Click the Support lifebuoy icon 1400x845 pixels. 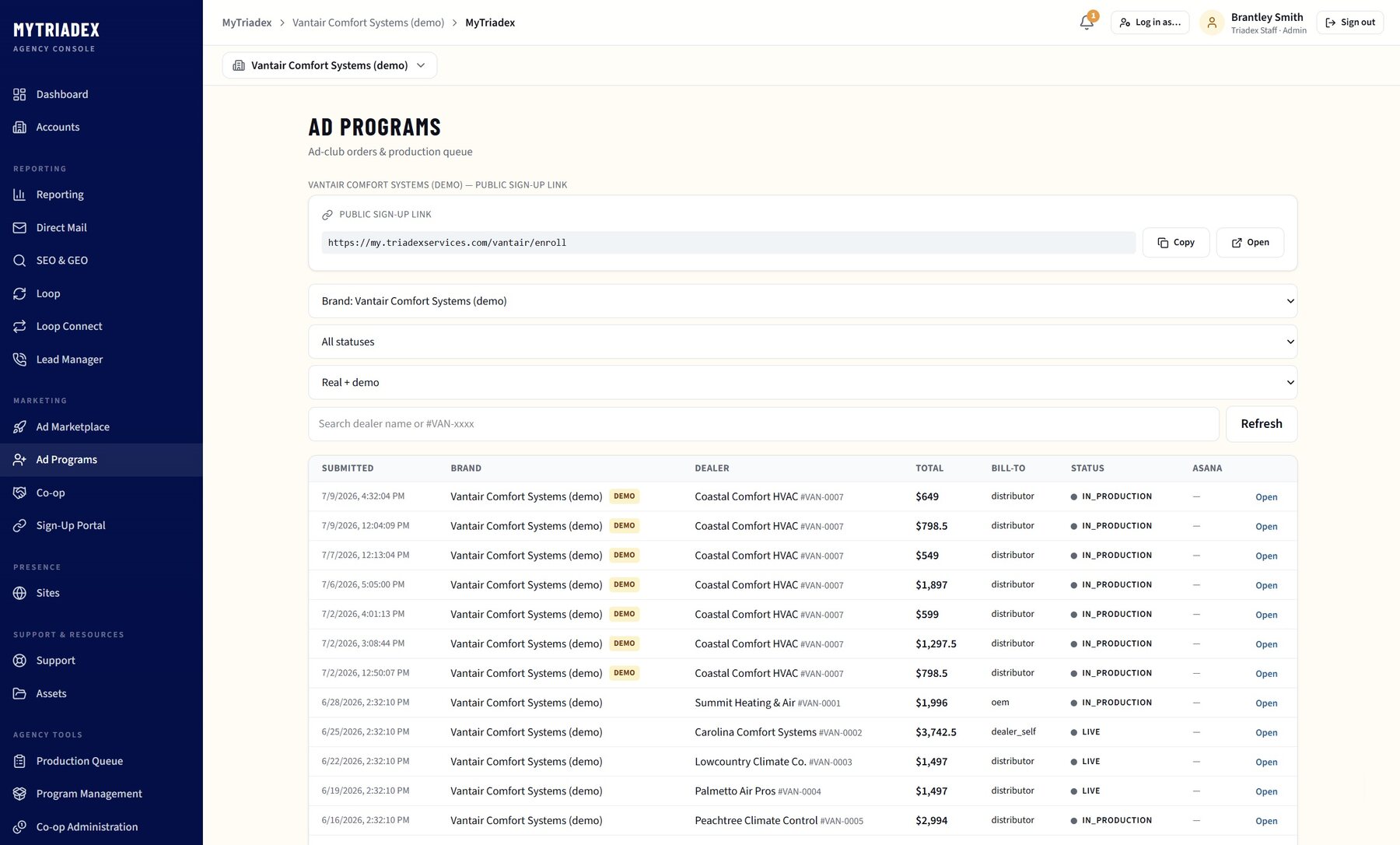point(19,661)
